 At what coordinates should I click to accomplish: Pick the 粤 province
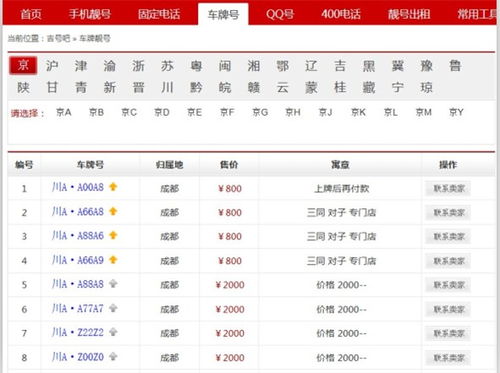(x=196, y=66)
